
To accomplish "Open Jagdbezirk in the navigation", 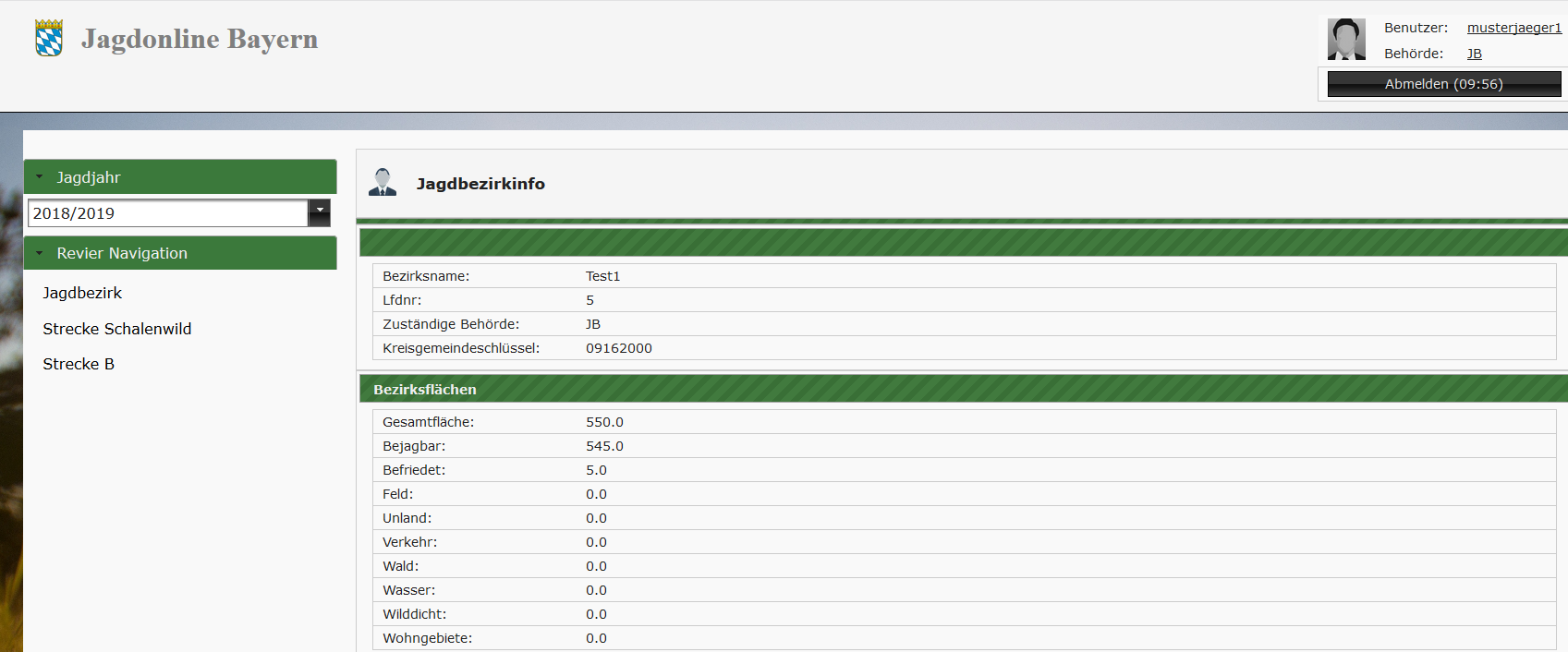I will point(82,293).
